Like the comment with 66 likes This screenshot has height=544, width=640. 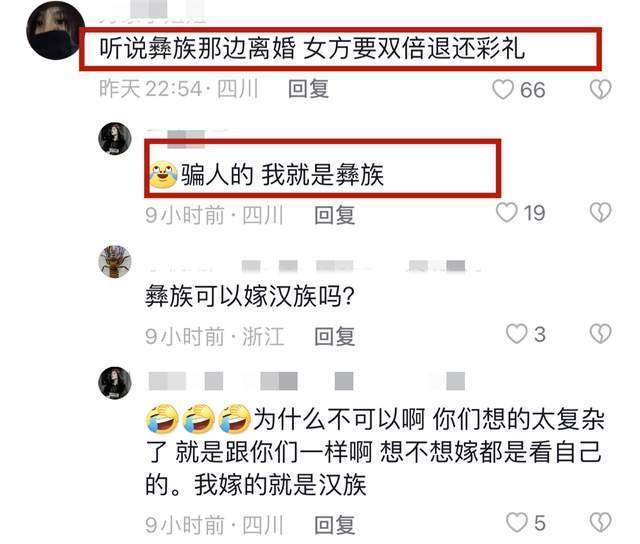tap(502, 89)
